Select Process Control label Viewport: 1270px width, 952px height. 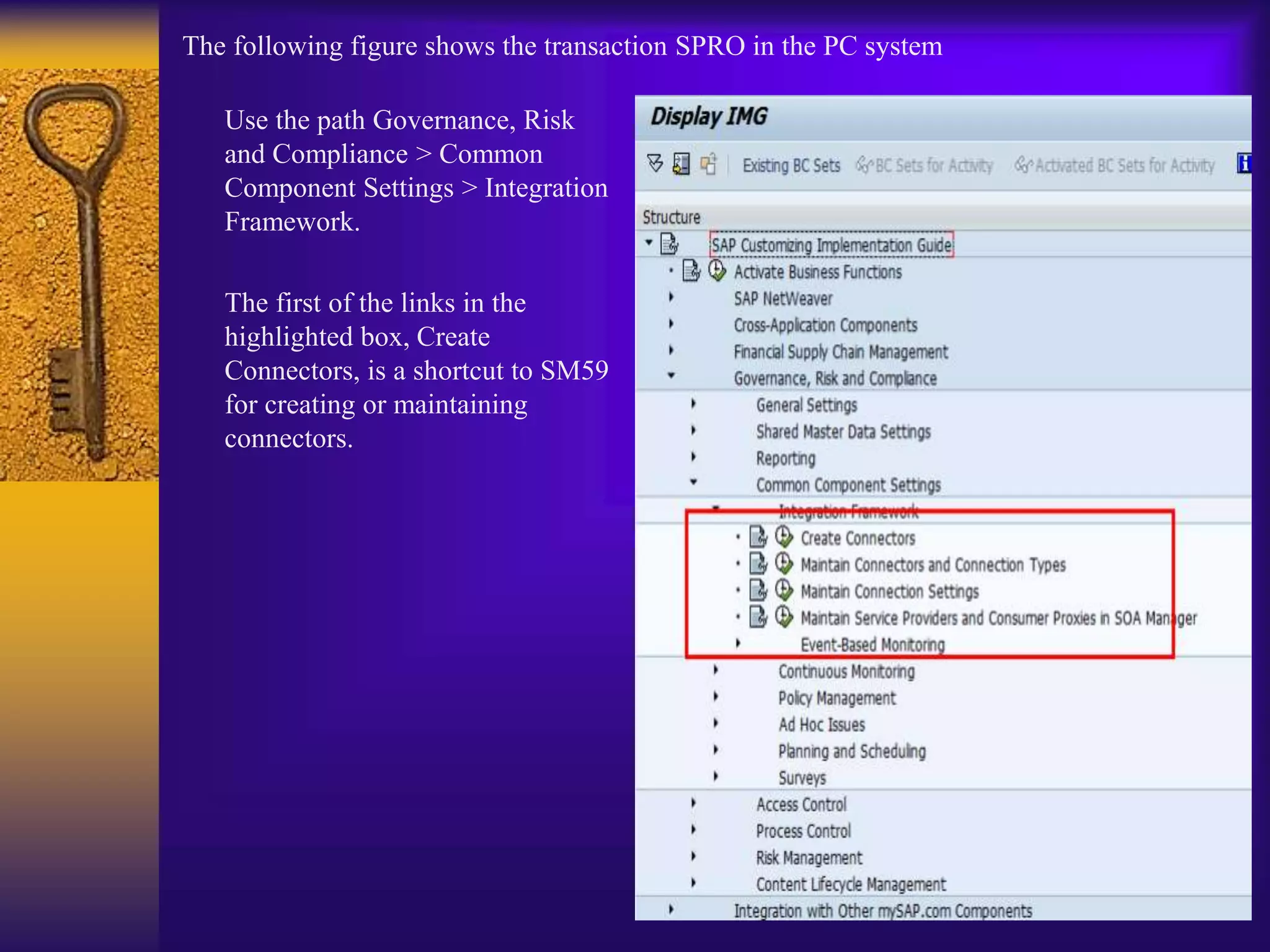[803, 831]
